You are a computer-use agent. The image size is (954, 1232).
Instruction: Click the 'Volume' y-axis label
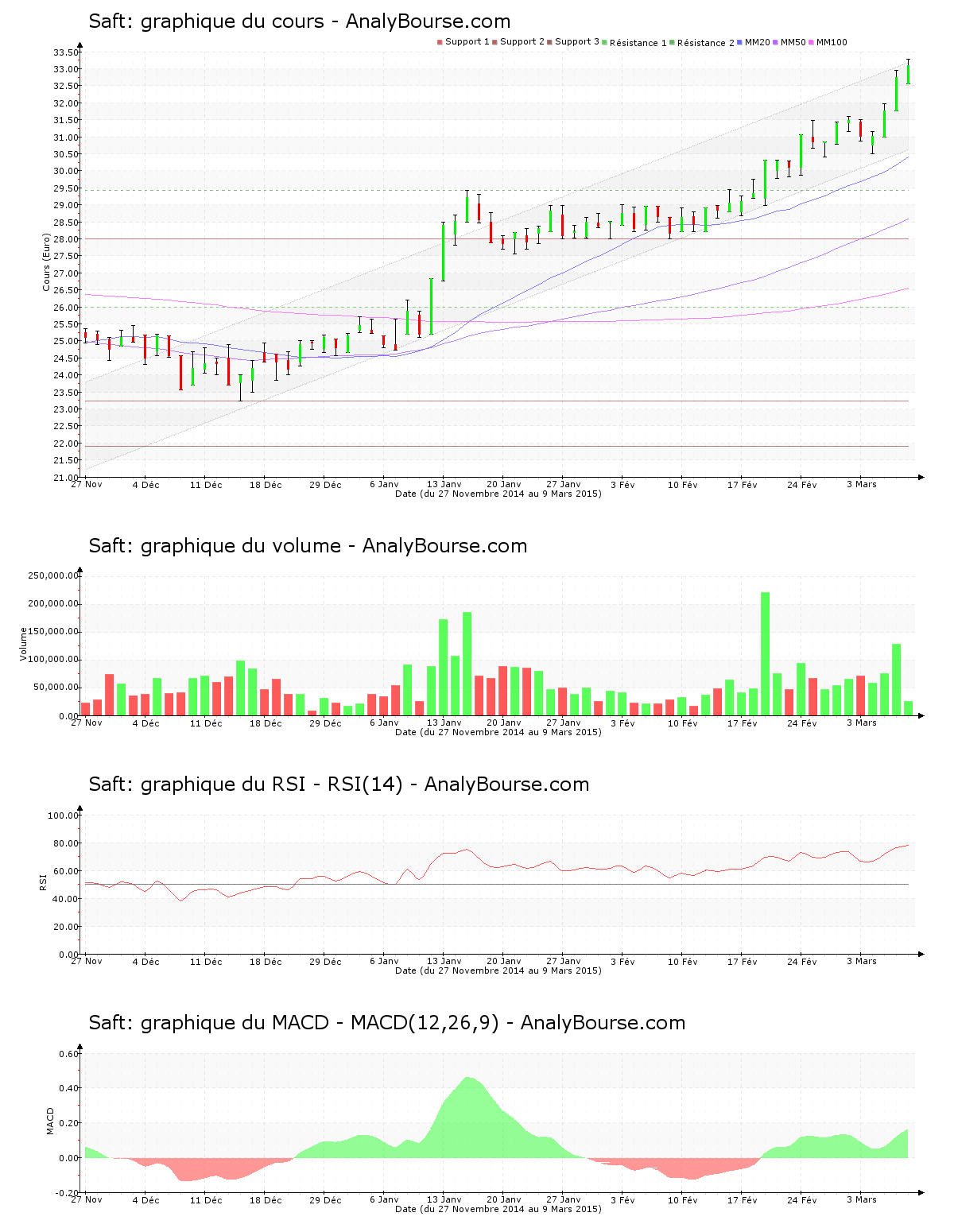point(23,644)
